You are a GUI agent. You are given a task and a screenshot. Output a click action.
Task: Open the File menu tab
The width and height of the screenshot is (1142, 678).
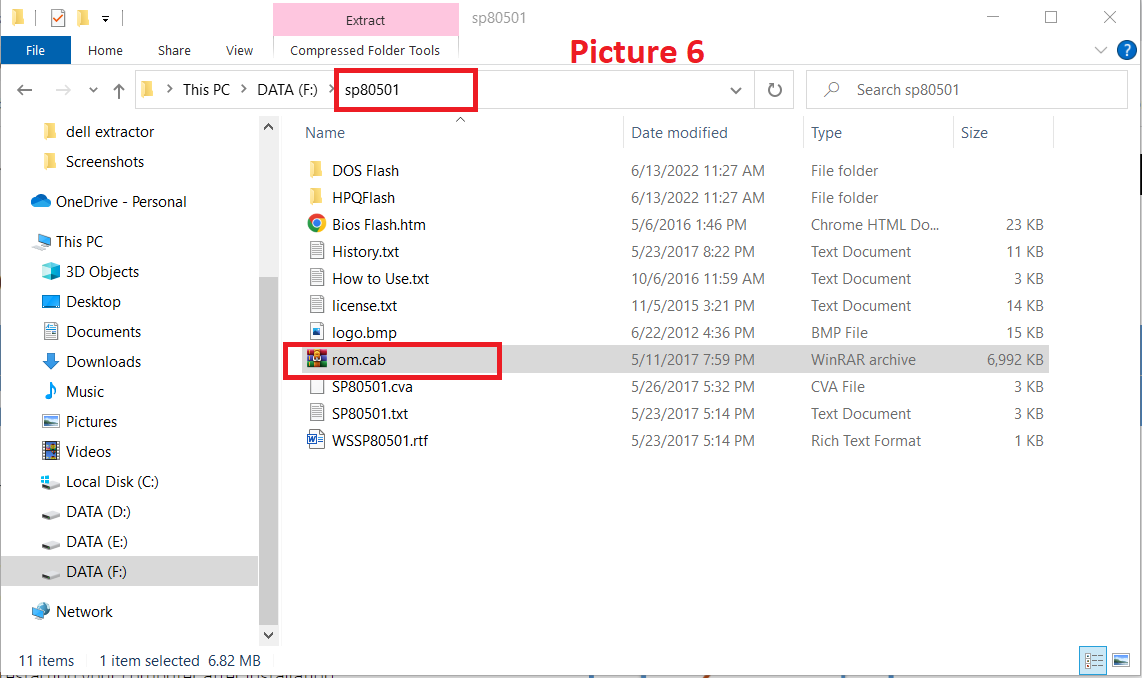point(36,50)
